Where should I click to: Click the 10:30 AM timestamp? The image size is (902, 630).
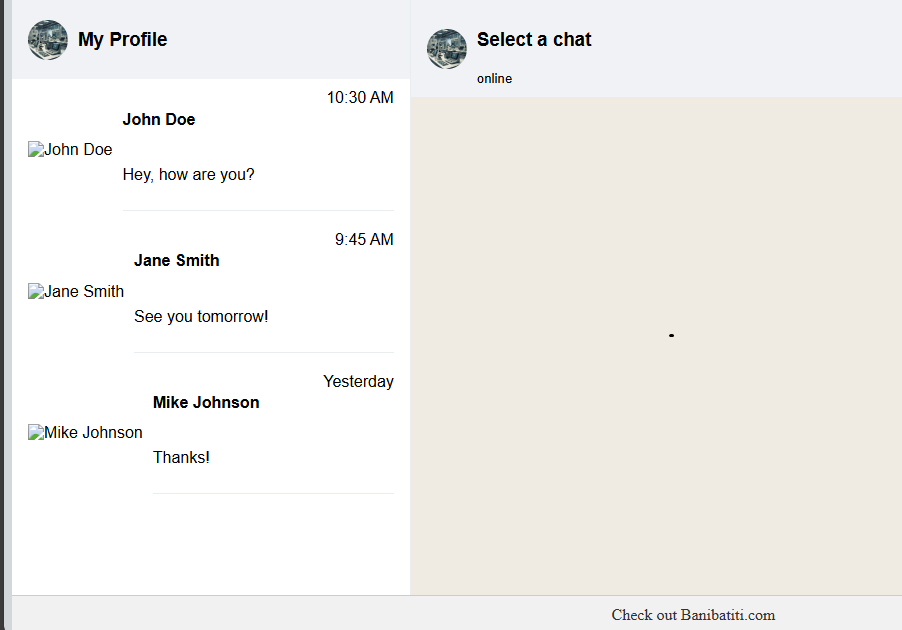360,98
